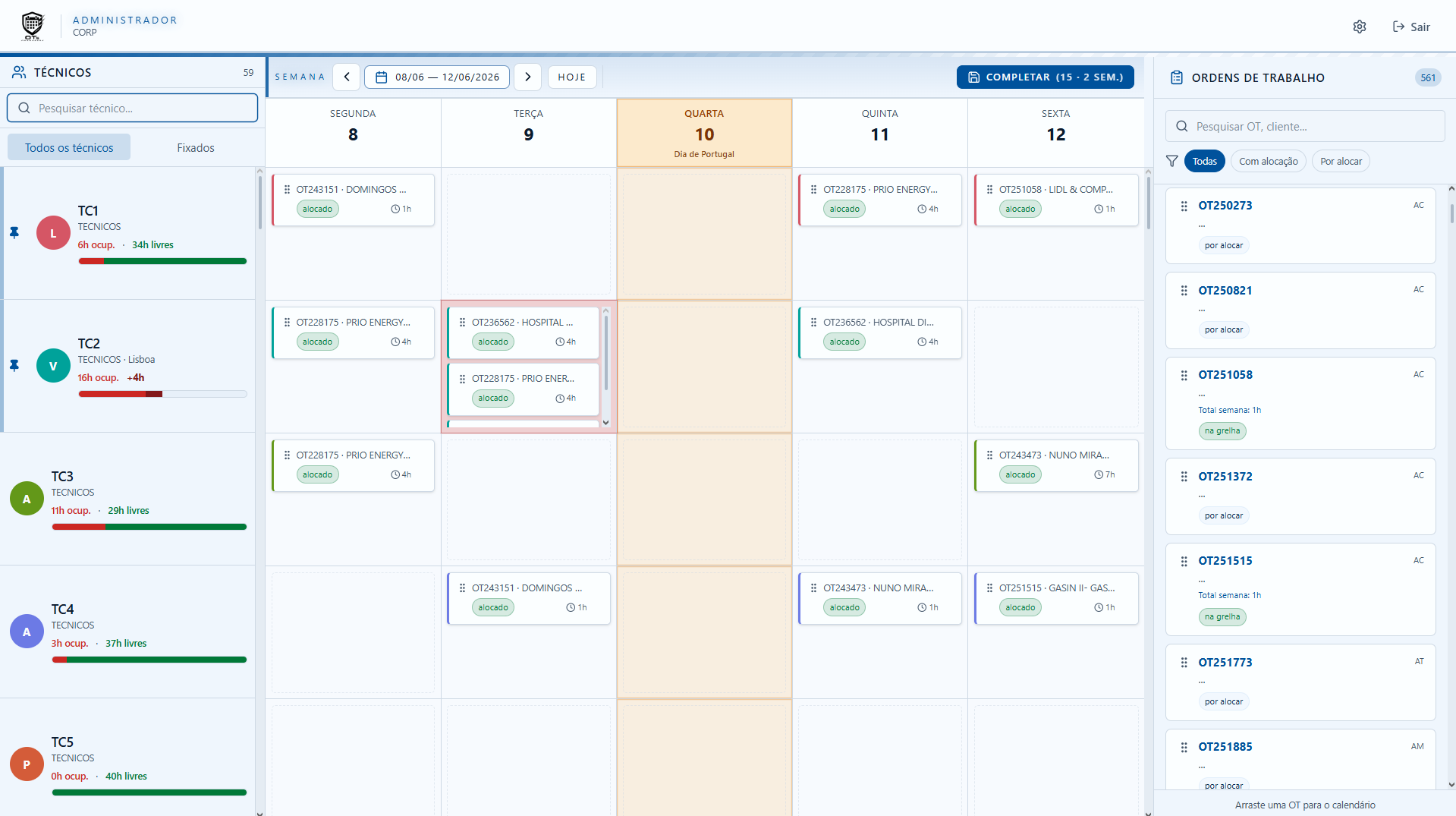This screenshot has width=1456, height=816.
Task: Grab drag handle of TC1 OT228175 Thursday card
Action: point(813,190)
